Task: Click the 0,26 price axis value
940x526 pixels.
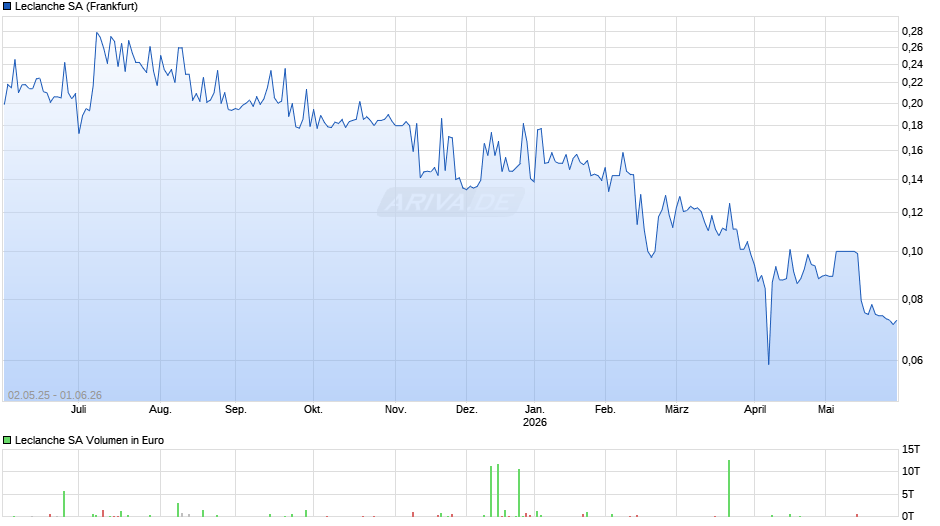Action: [x=912, y=47]
